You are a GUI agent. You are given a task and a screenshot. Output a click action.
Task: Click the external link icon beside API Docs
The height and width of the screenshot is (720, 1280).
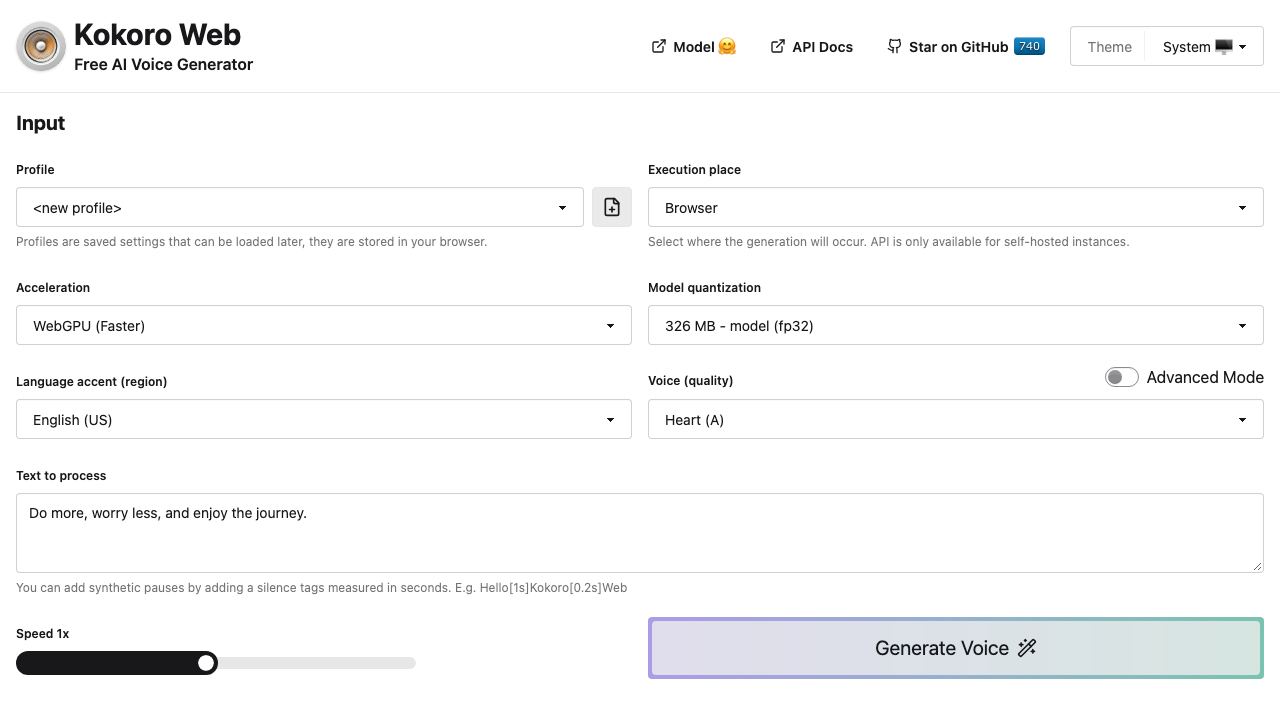click(777, 46)
